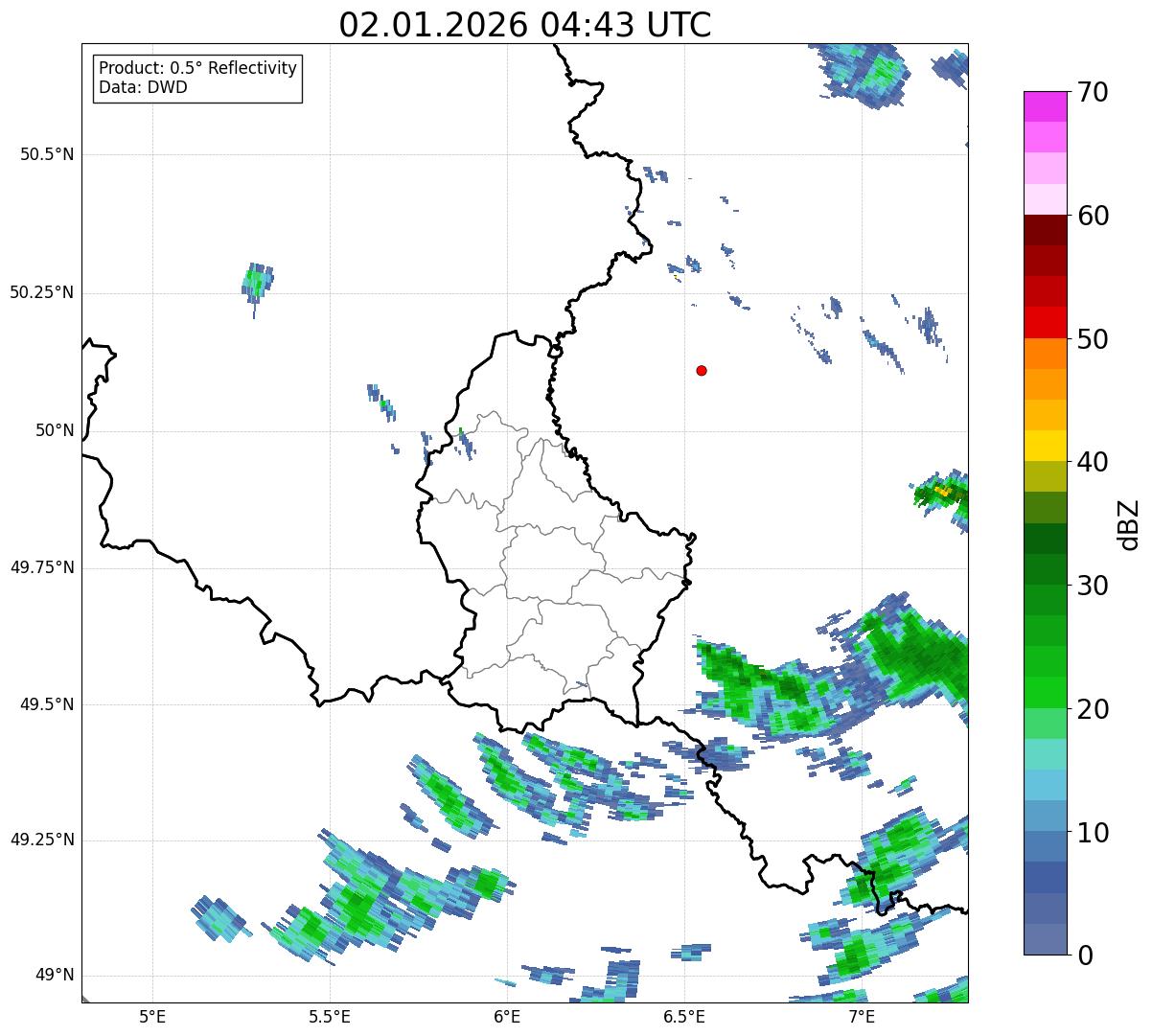The height and width of the screenshot is (1036, 1152).
Task: Click the colorbar tick label 10
Action: coord(1093,833)
